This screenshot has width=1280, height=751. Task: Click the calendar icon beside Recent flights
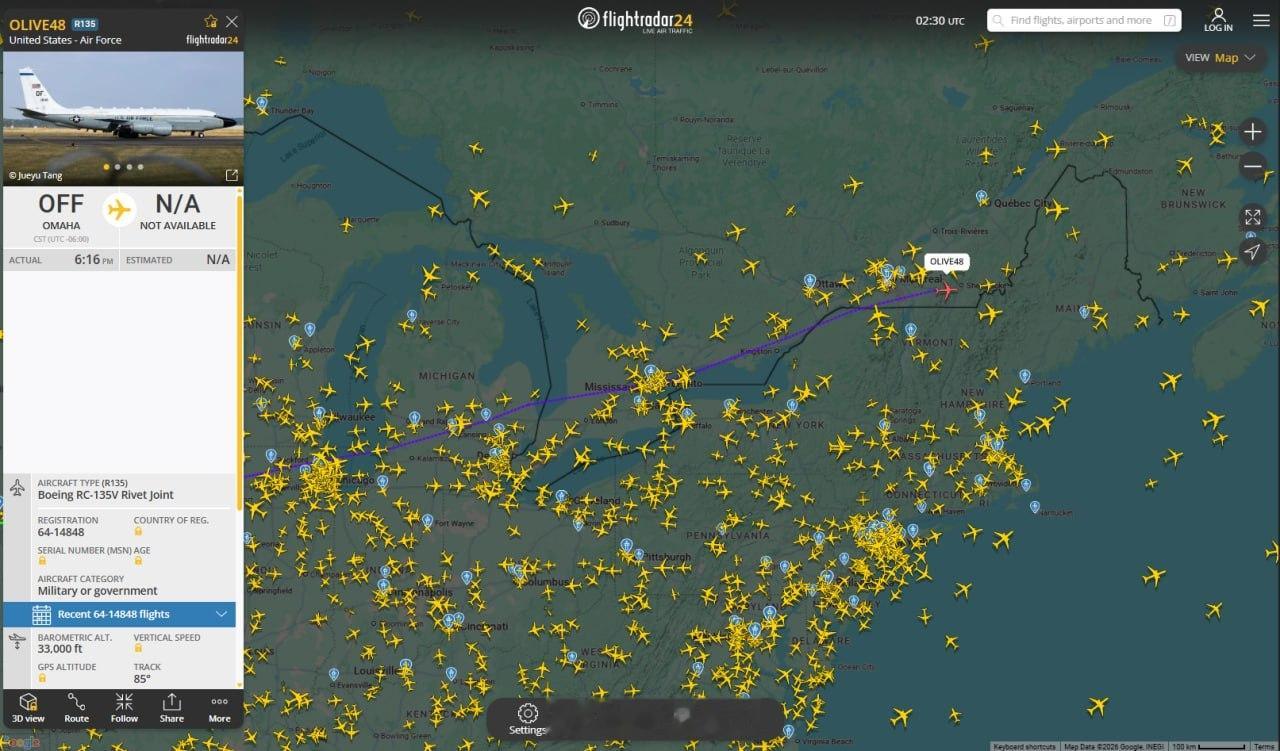[41, 614]
